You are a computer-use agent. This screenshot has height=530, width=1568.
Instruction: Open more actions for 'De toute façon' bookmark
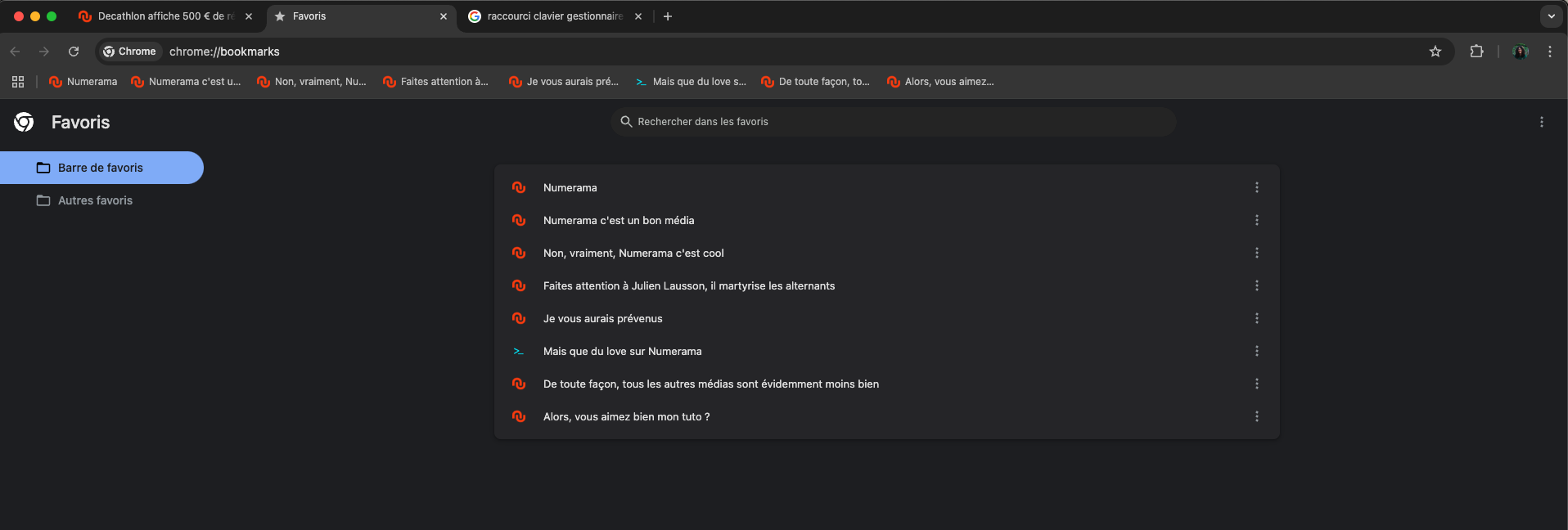coord(1257,384)
